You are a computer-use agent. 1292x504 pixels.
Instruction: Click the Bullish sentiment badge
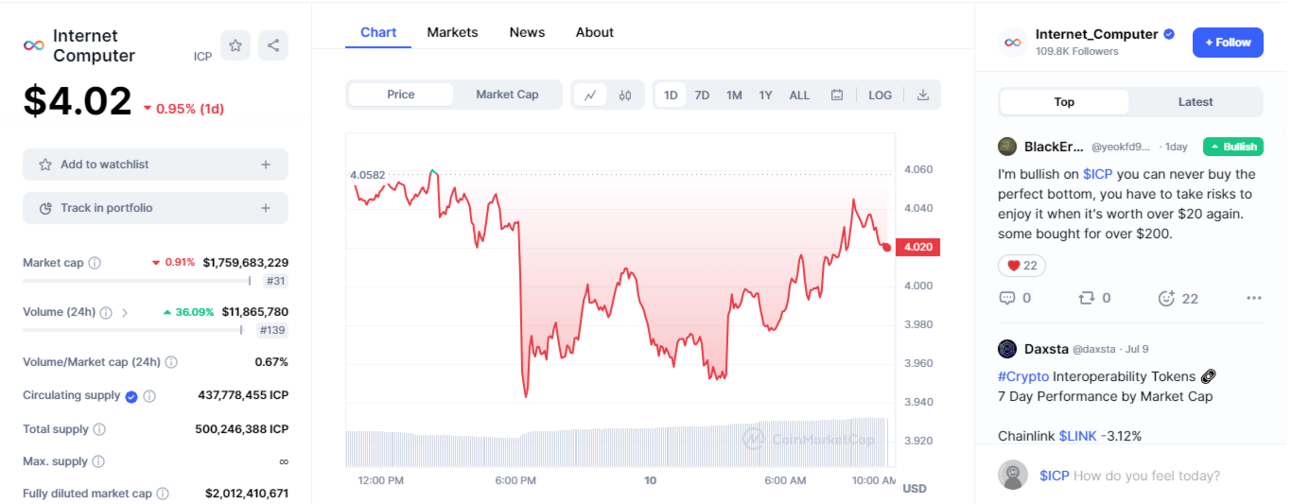pos(1233,146)
